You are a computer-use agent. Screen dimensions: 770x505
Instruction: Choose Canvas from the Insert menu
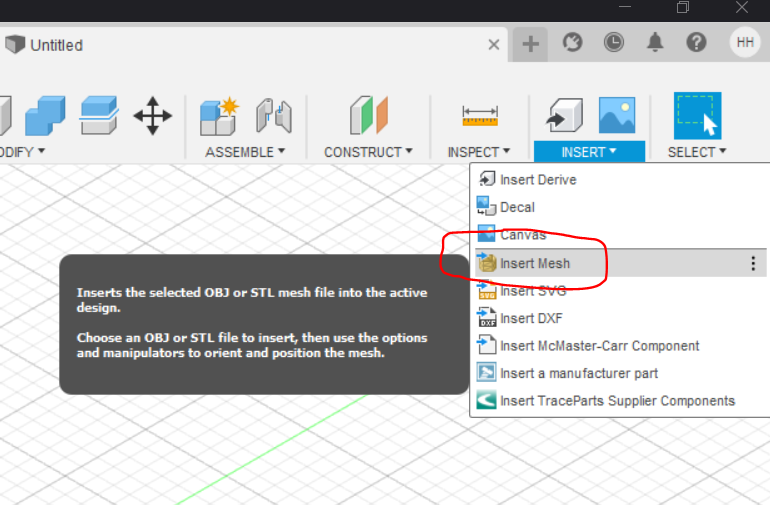621,234
